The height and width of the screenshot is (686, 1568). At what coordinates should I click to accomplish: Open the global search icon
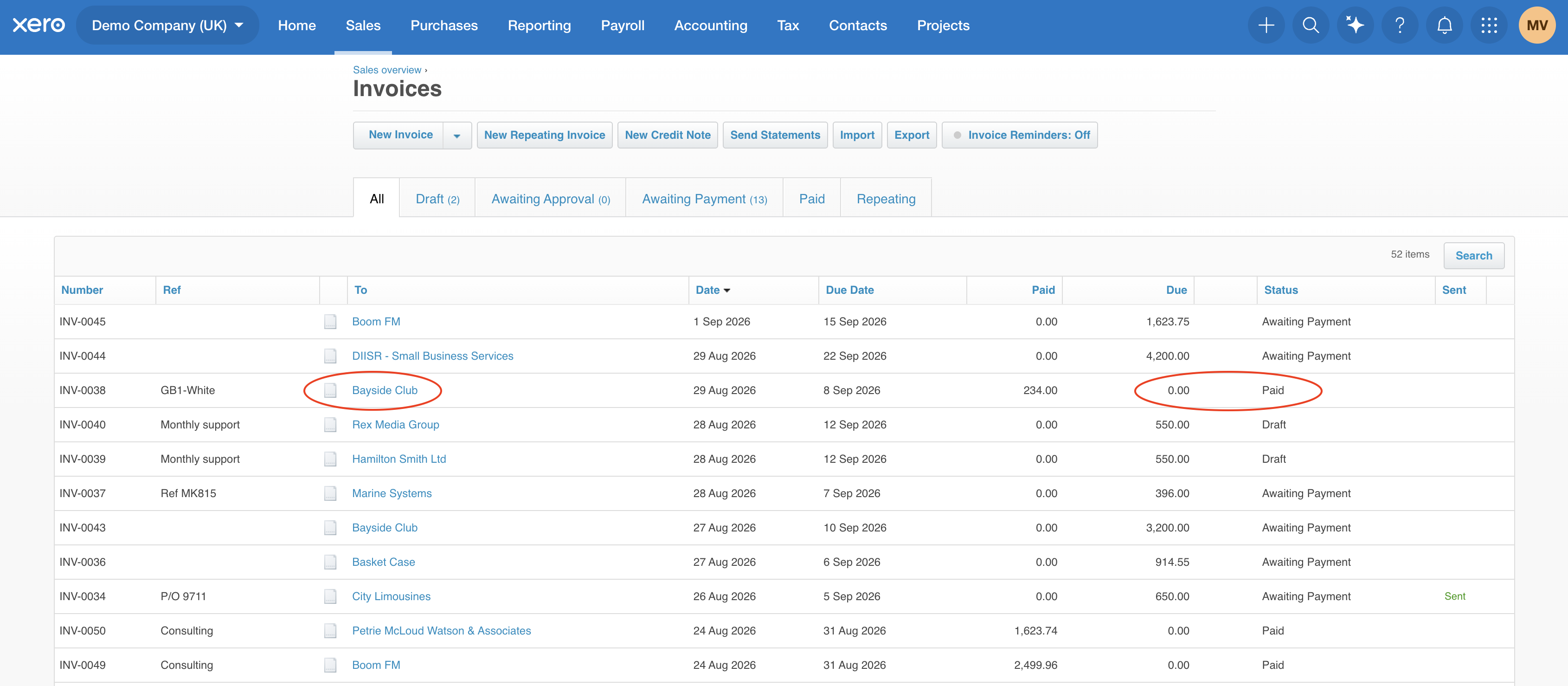pyautogui.click(x=1311, y=25)
